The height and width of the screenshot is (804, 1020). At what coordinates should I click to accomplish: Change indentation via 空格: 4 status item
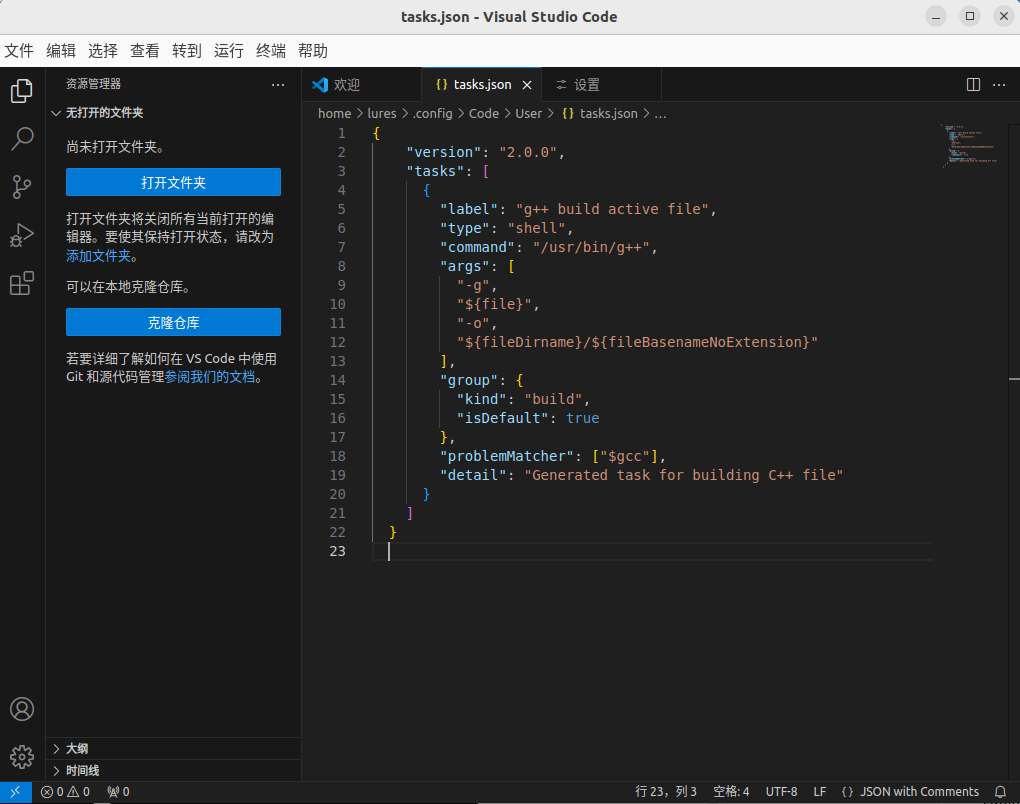(731, 792)
